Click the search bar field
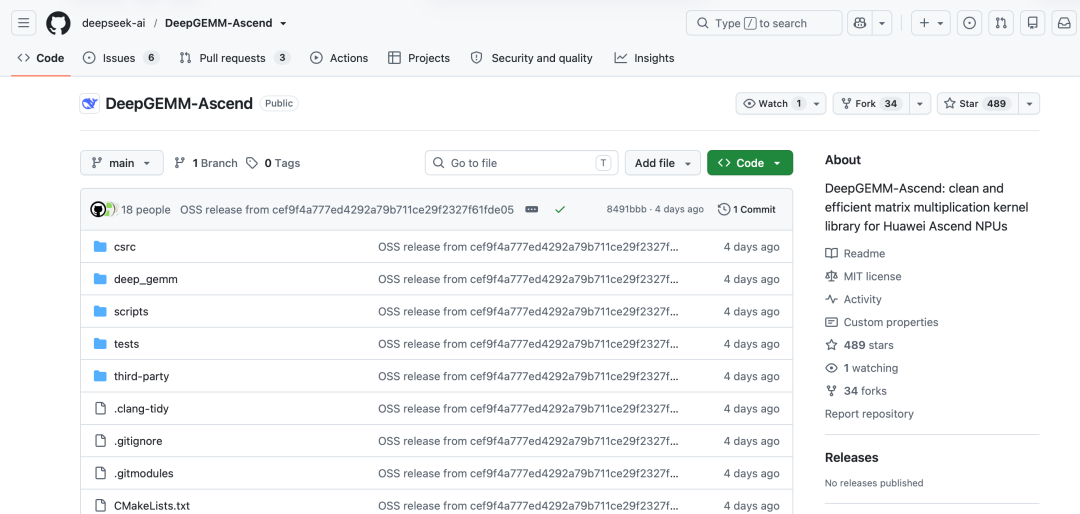1080x514 pixels. 764,23
